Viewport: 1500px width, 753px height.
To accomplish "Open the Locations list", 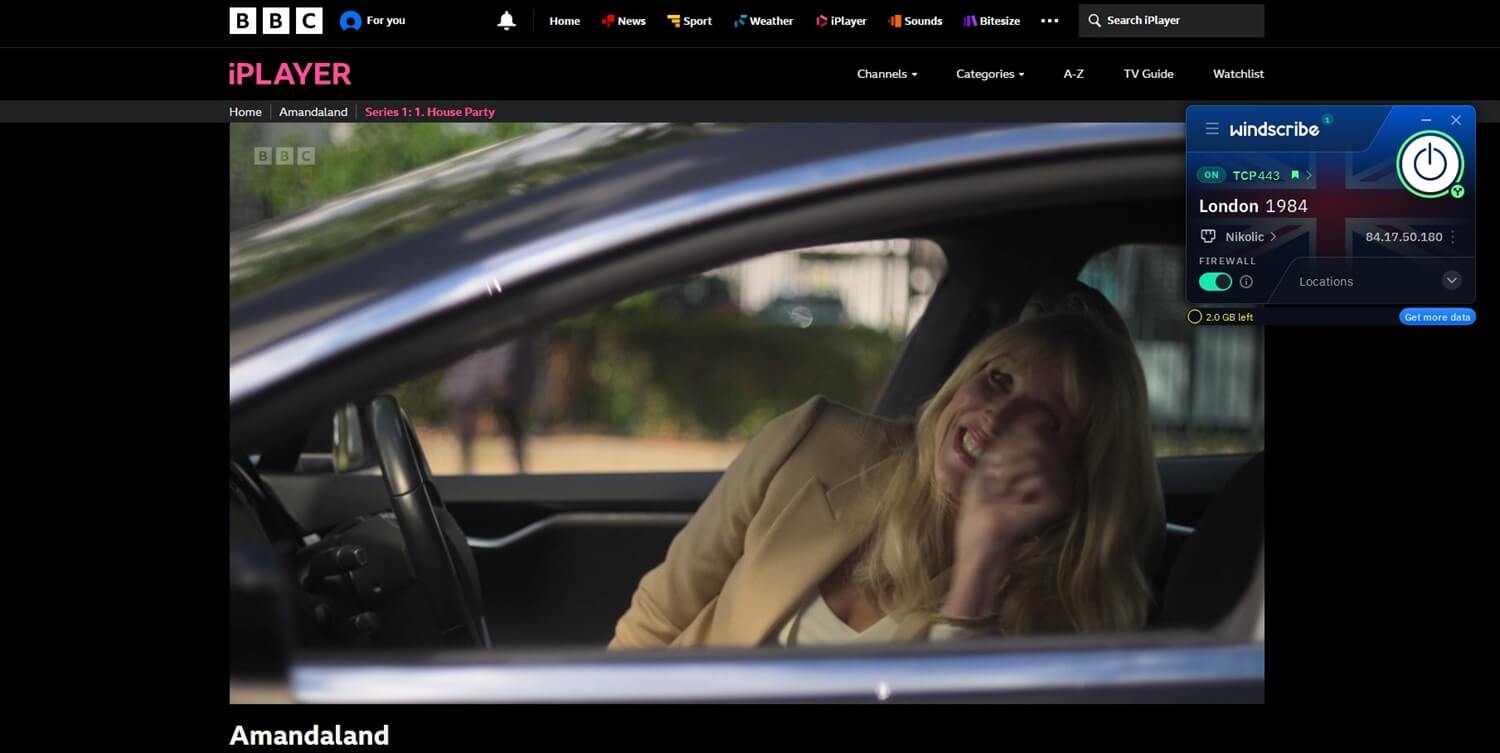I will pos(1326,282).
